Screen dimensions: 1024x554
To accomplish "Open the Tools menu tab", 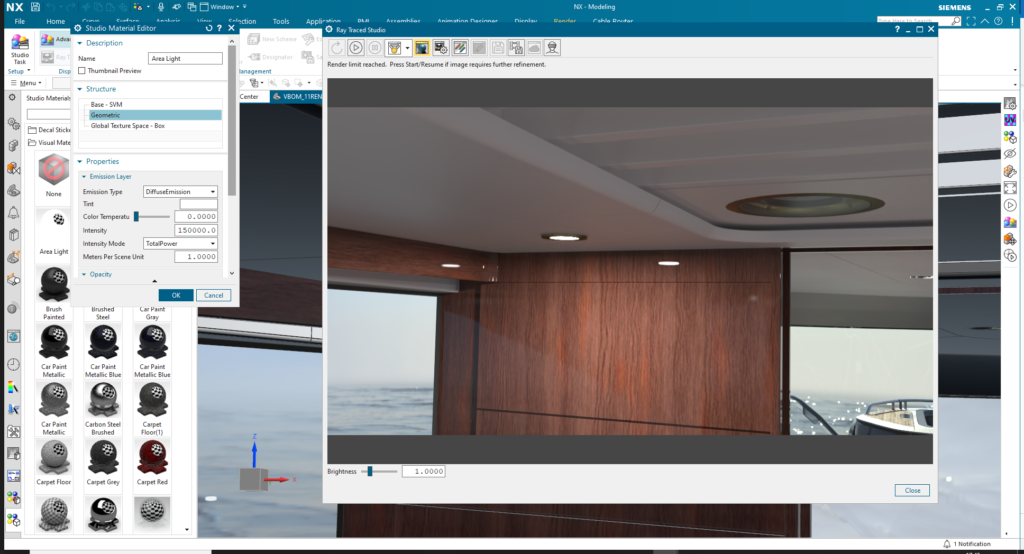I will (281, 21).
